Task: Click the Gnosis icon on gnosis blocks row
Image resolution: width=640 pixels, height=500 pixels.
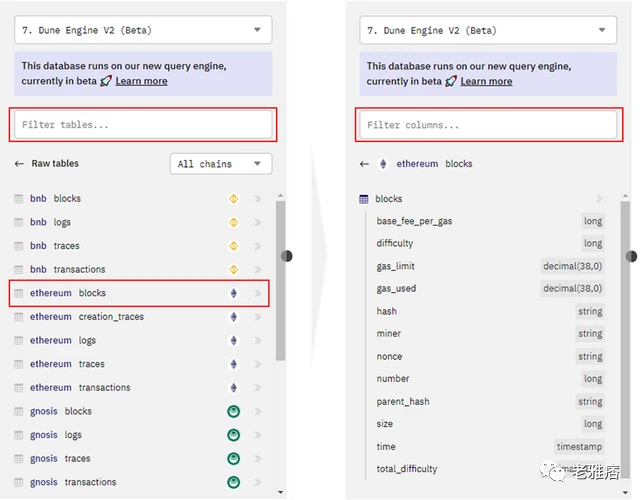Action: point(233,411)
